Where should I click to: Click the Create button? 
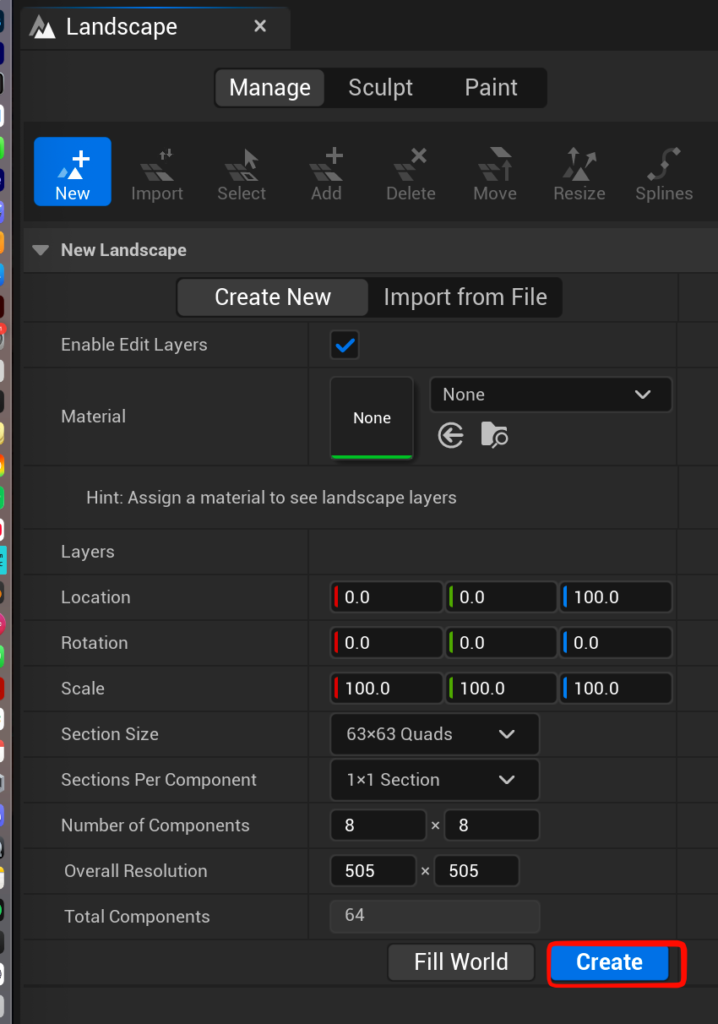pyautogui.click(x=609, y=962)
